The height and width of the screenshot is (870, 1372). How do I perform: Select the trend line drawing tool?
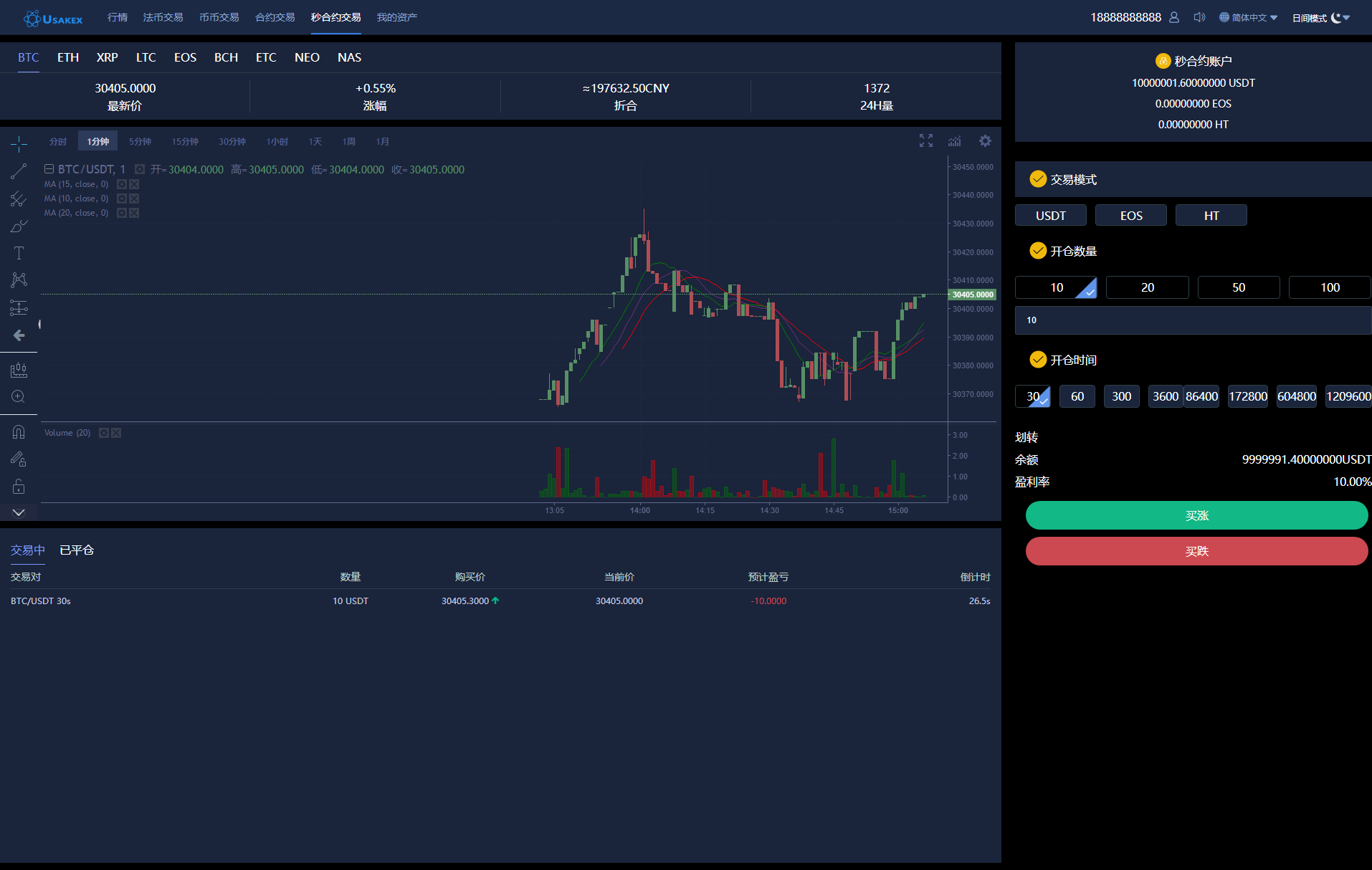pos(19,171)
